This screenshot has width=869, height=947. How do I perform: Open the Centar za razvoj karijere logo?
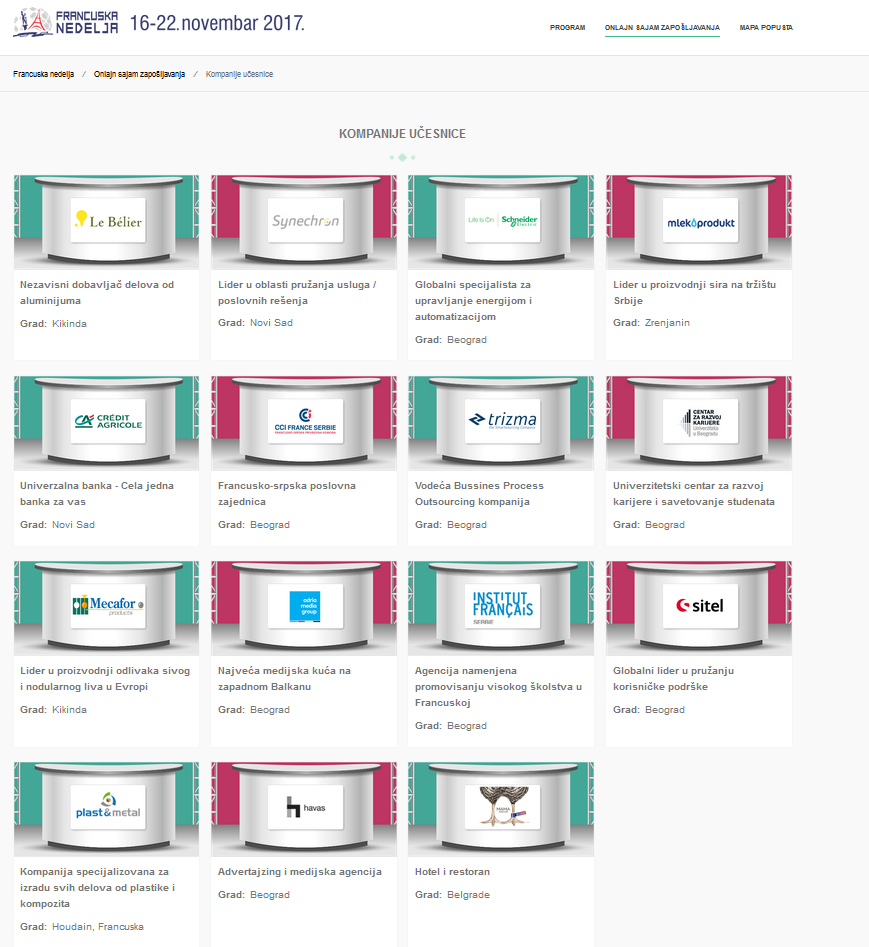pos(701,422)
